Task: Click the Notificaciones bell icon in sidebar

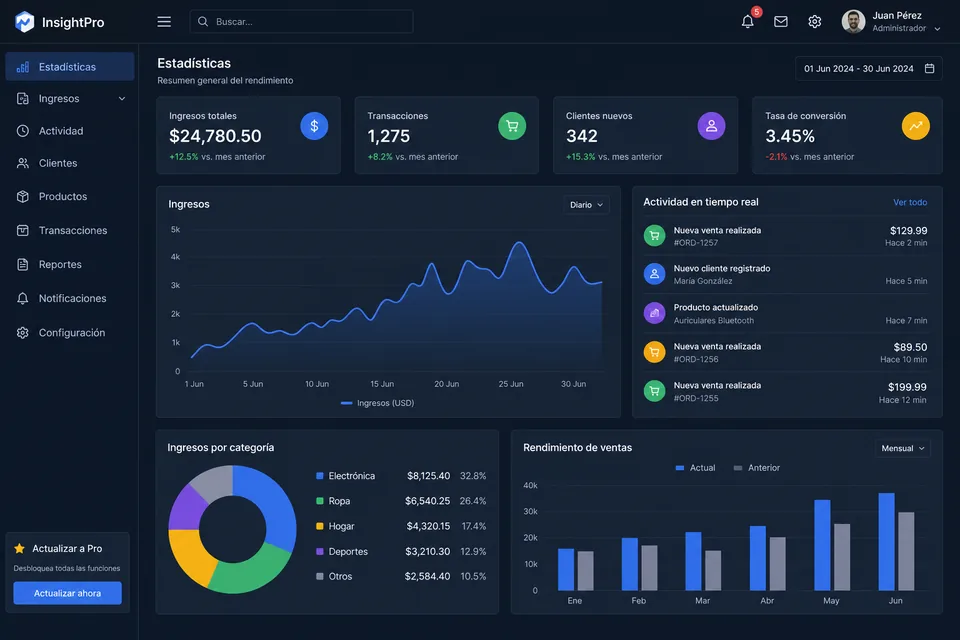Action: 23,298
